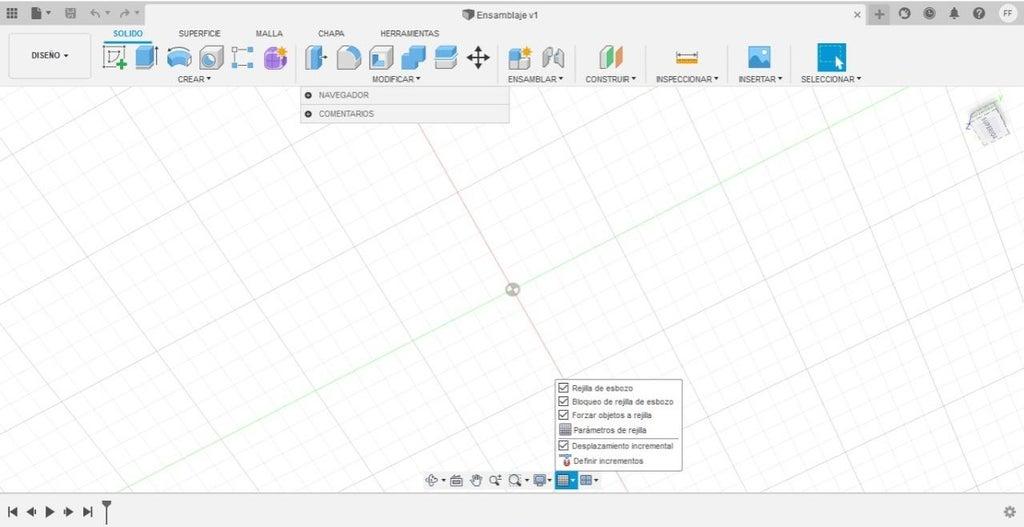Expand the INSPECCIONAR menu
The height and width of the screenshot is (527, 1024).
tap(687, 79)
